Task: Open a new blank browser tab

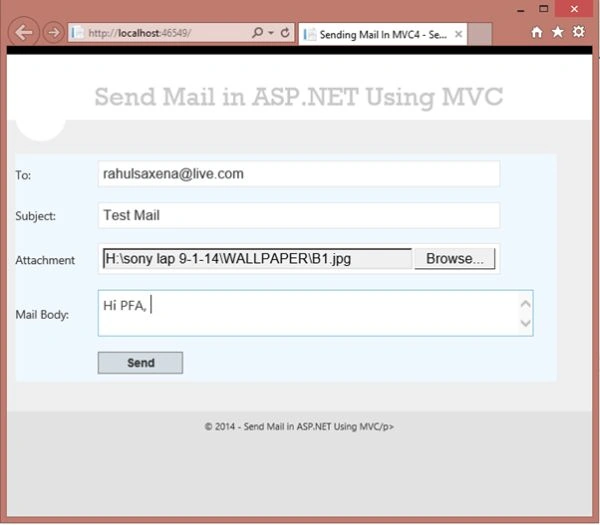Action: click(479, 34)
